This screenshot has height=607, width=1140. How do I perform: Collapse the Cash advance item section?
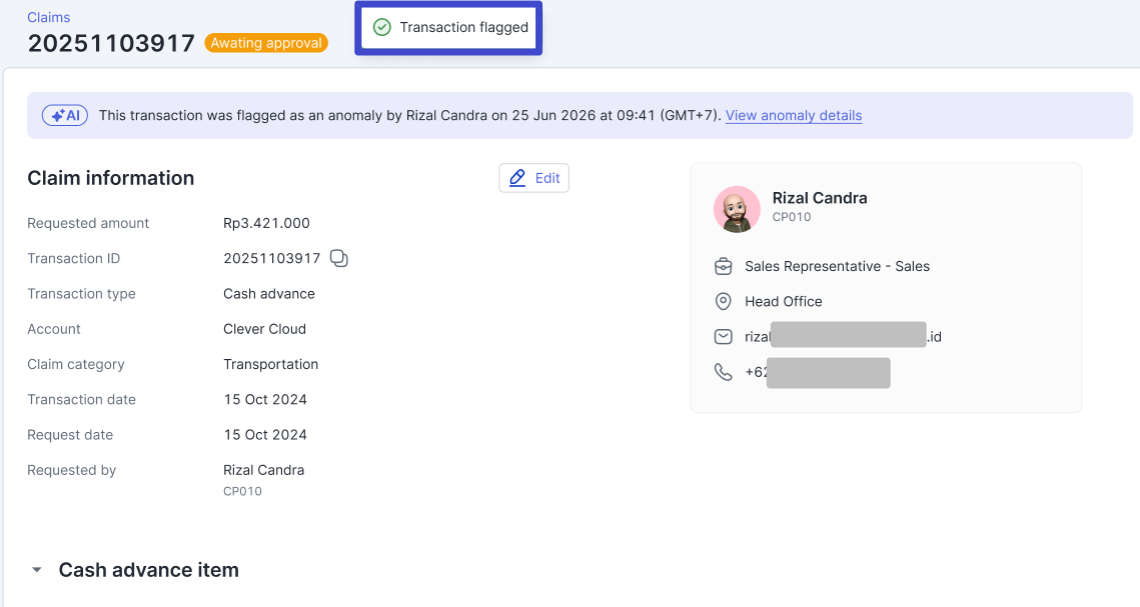click(37, 570)
